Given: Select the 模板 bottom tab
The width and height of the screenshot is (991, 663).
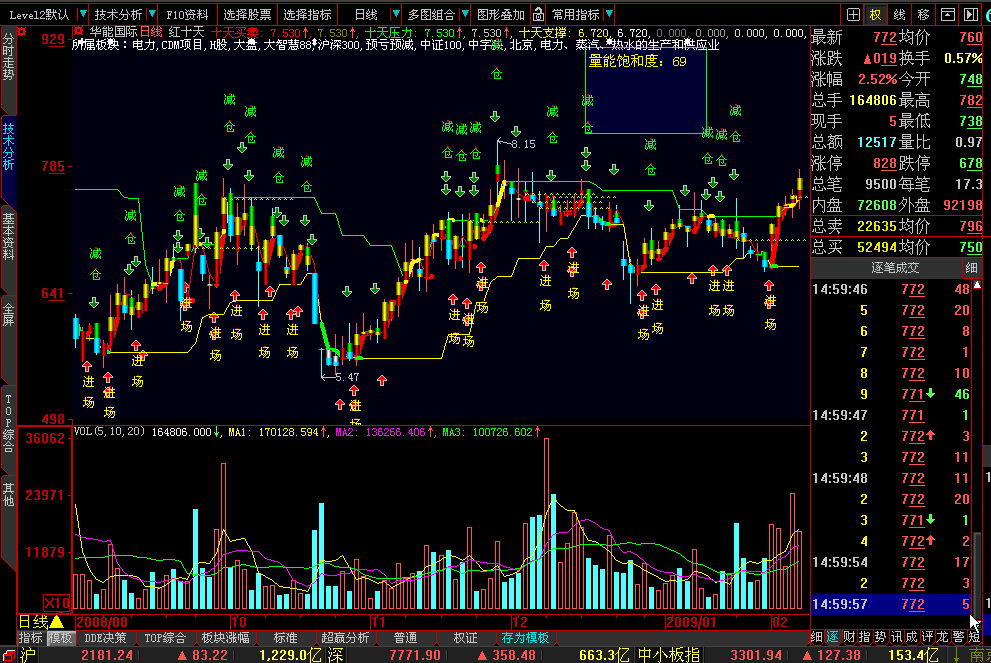Looking at the screenshot, I should click(61, 638).
